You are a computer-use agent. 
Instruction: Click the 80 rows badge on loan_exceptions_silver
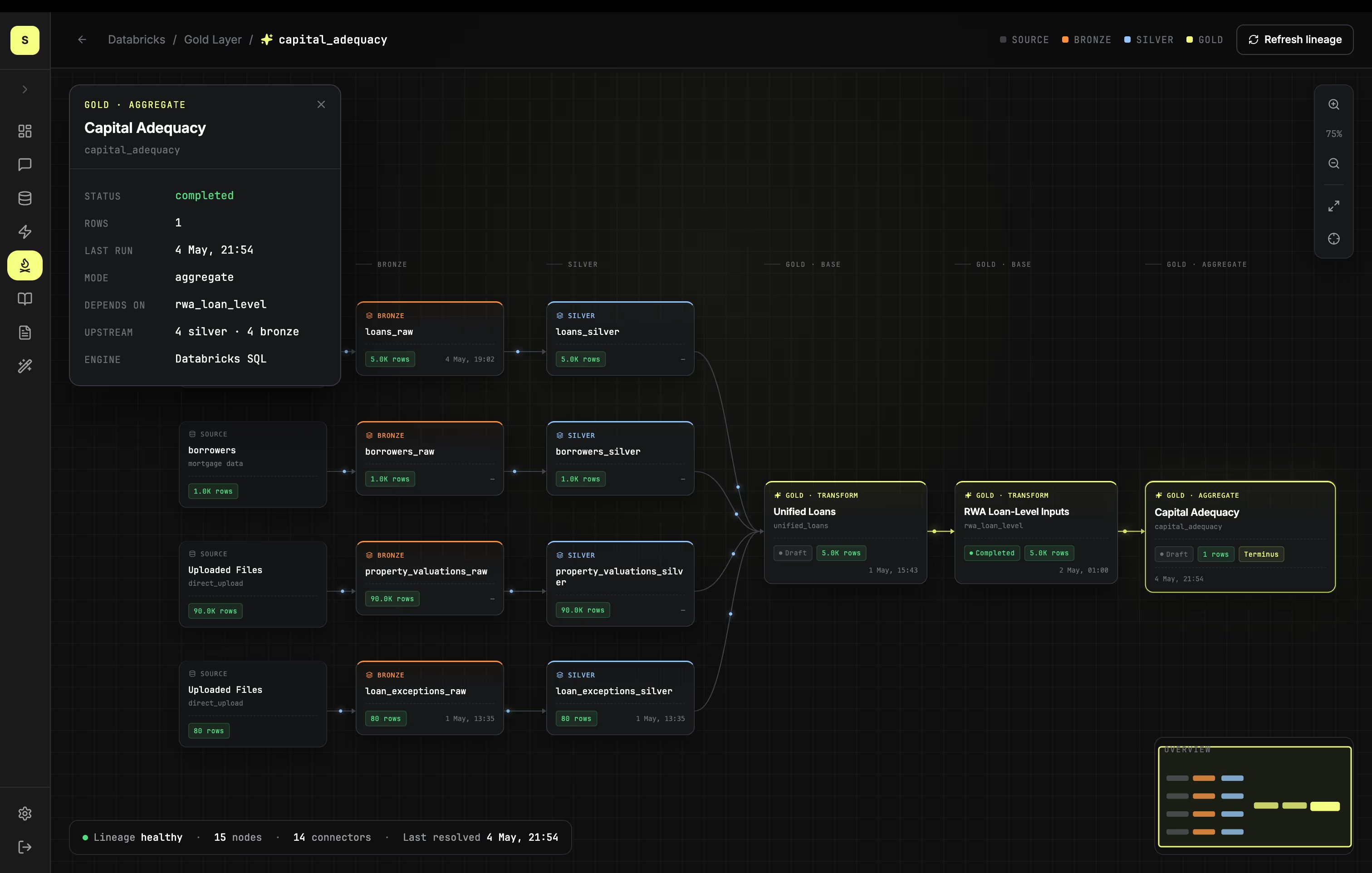coord(576,719)
